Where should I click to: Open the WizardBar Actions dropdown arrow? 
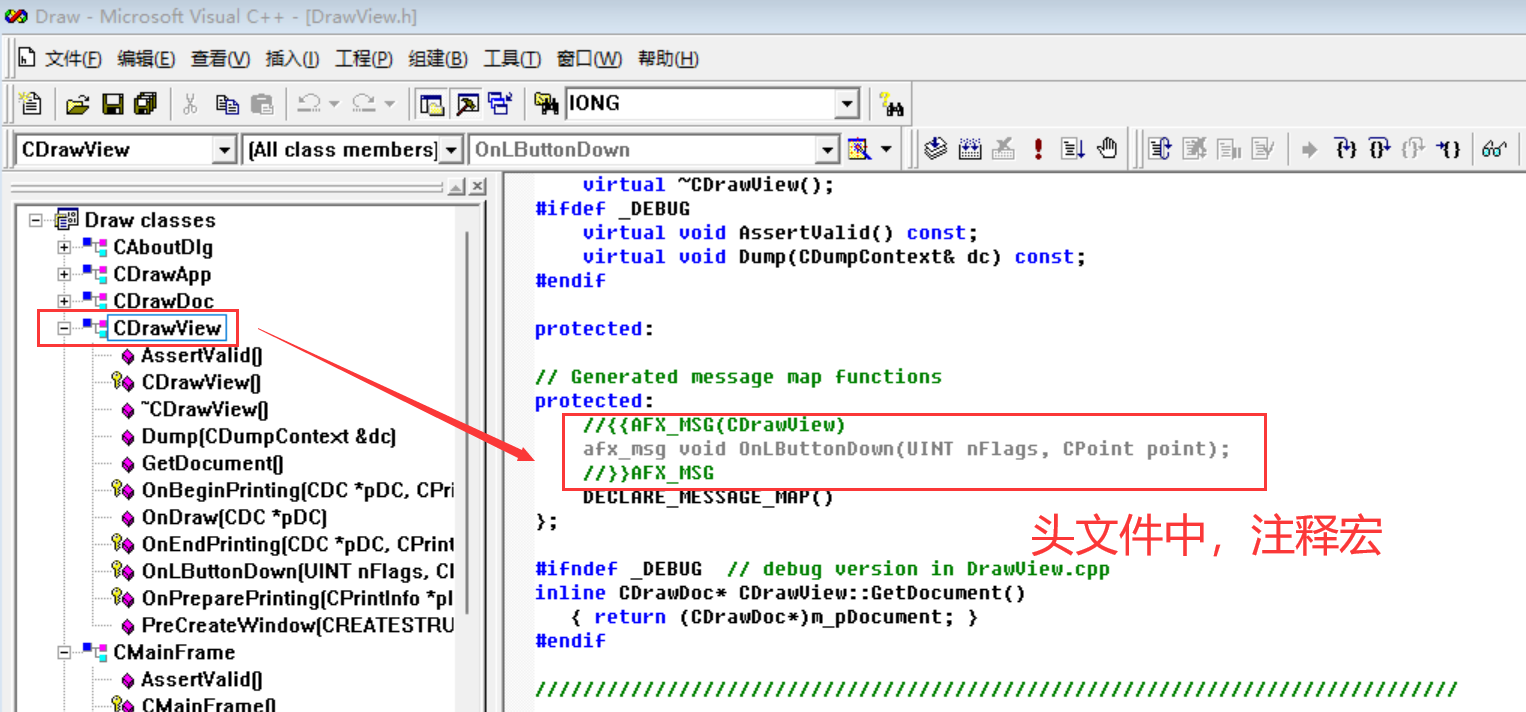pos(886,150)
